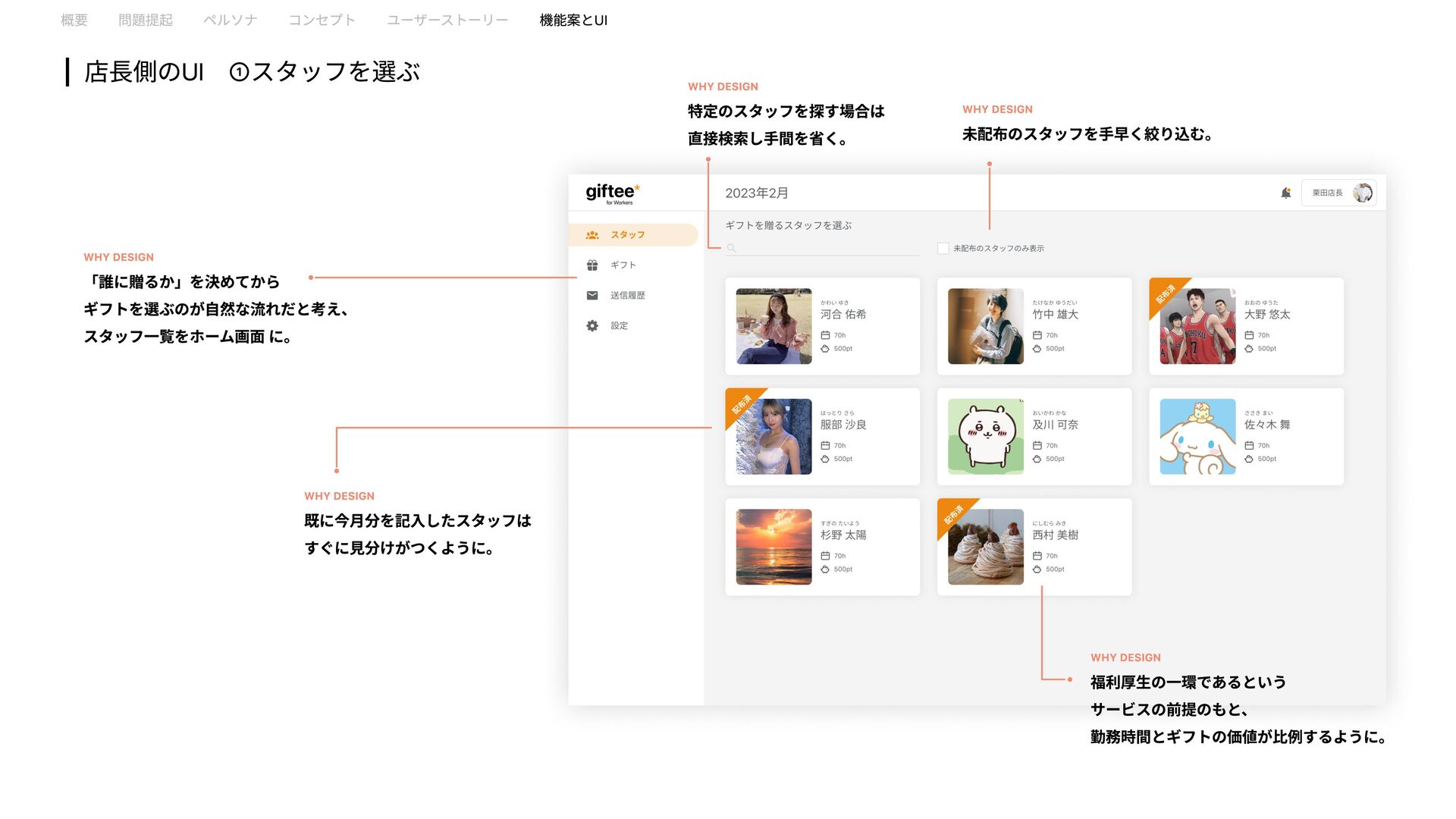Click 配布済 ribbon on 服部 沙良 card
Image resolution: width=1456 pixels, height=819 pixels.
pos(742,404)
